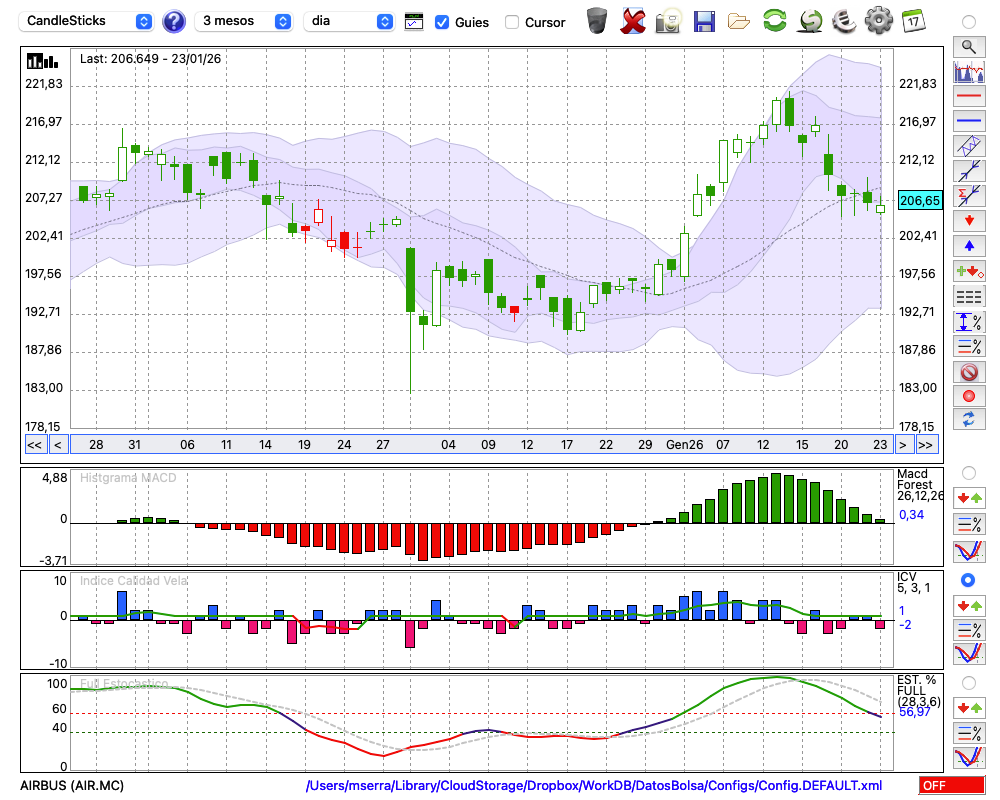Click the blue help question mark icon
Screen dimensions: 1000x800
(x=174, y=21)
